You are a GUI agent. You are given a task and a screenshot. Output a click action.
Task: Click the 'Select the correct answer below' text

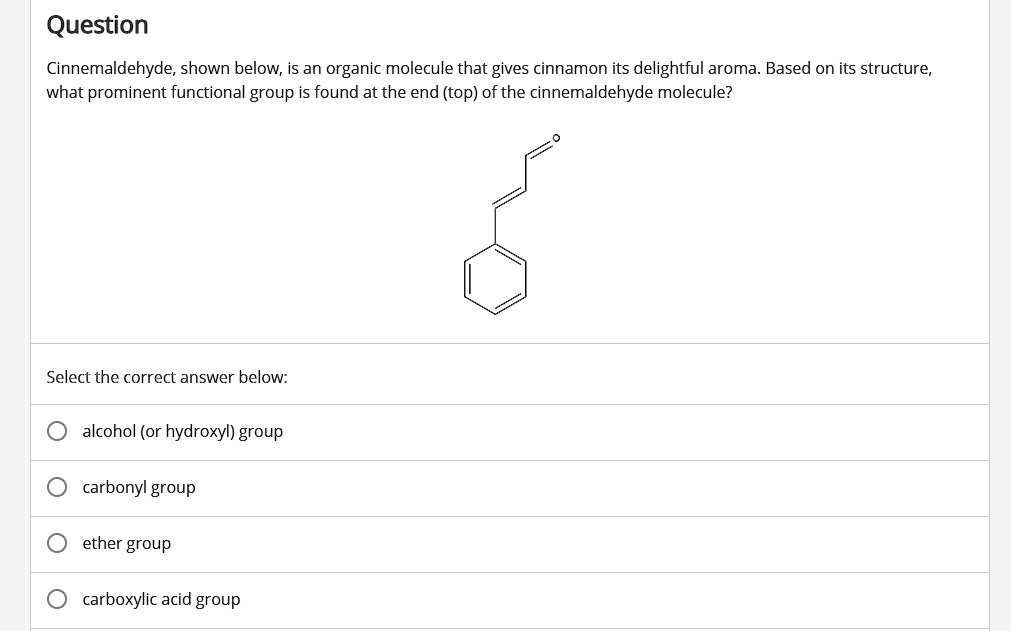click(167, 377)
